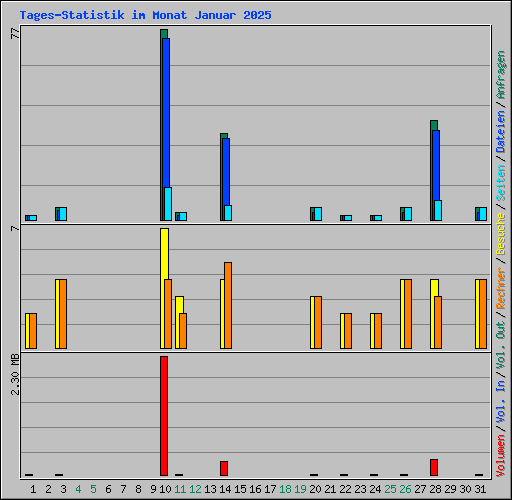Click the green weekend day label '4'
The height and width of the screenshot is (500, 512).
[78, 489]
